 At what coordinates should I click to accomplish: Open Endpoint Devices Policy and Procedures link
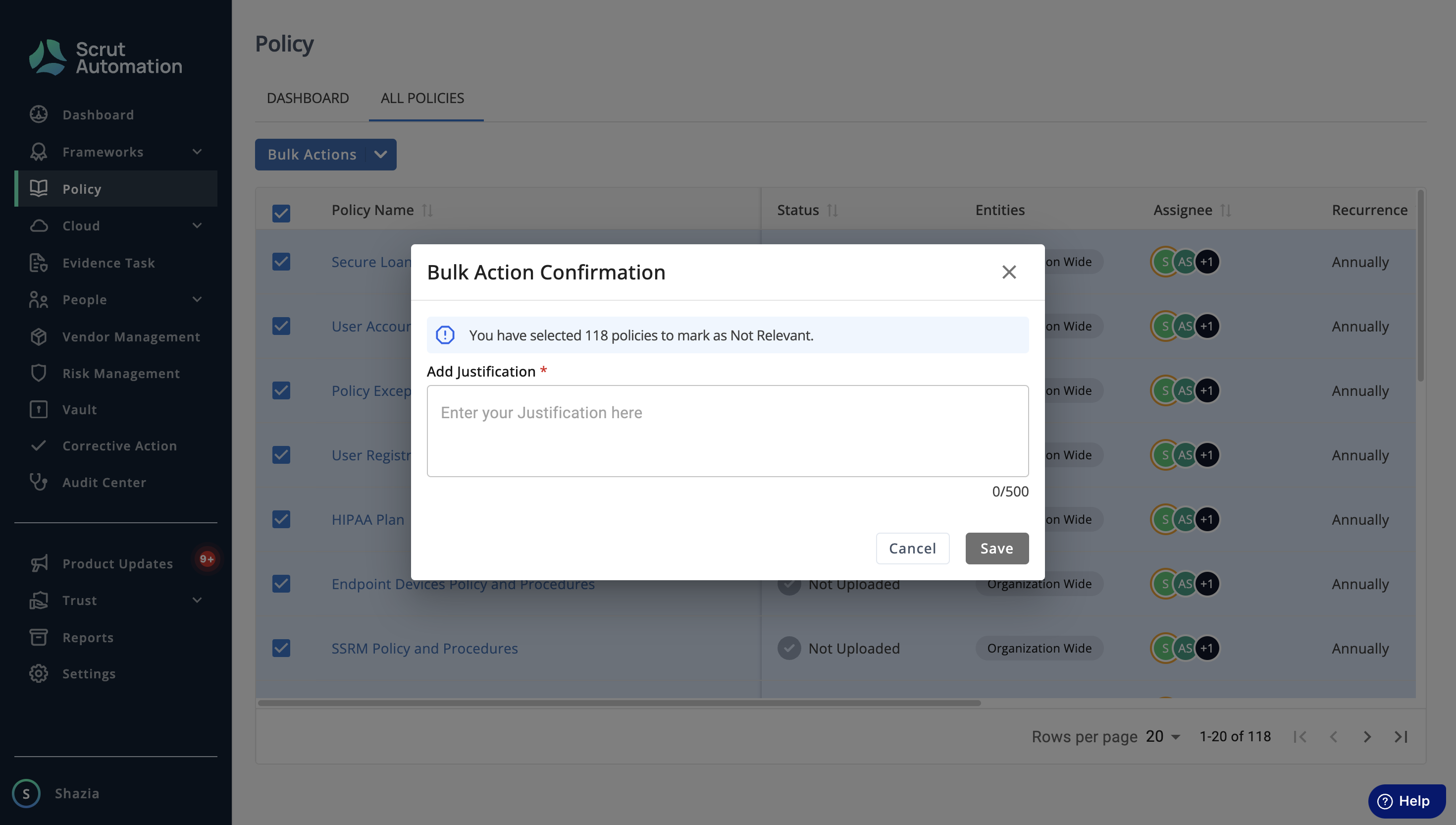463,584
